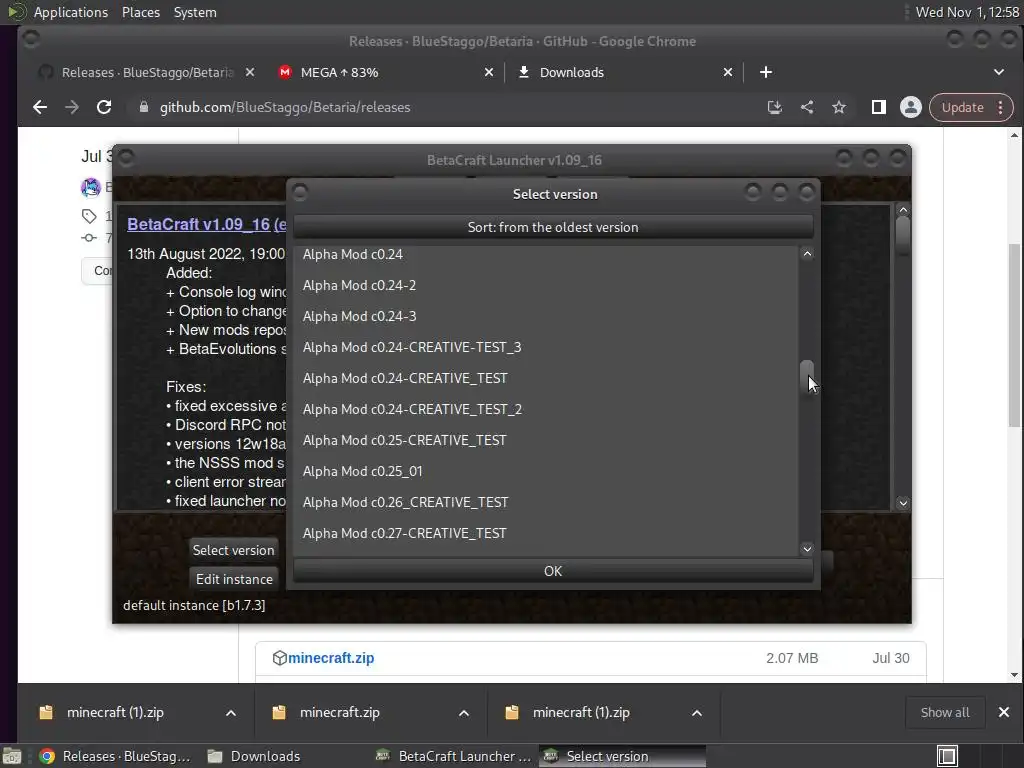This screenshot has width=1024, height=768.
Task: Click the Select version button in launcher
Action: (234, 550)
